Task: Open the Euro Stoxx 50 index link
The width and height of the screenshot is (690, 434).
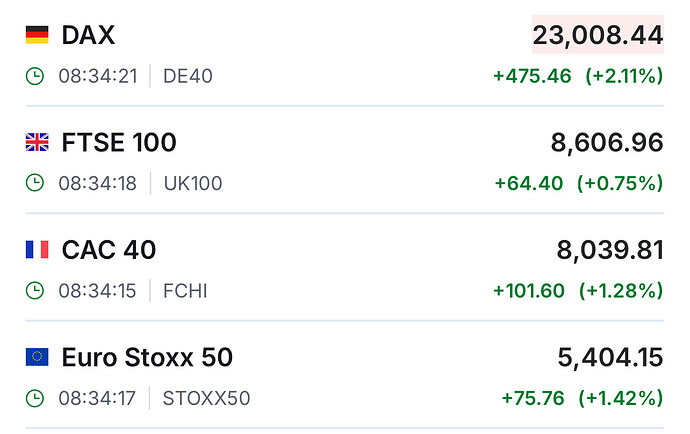Action: 147,357
